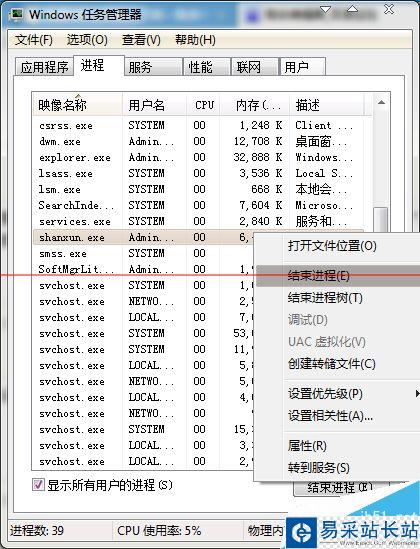The width and height of the screenshot is (420, 549).
Task: Expand the 设置优先级 submenu arrow
Action: [417, 394]
